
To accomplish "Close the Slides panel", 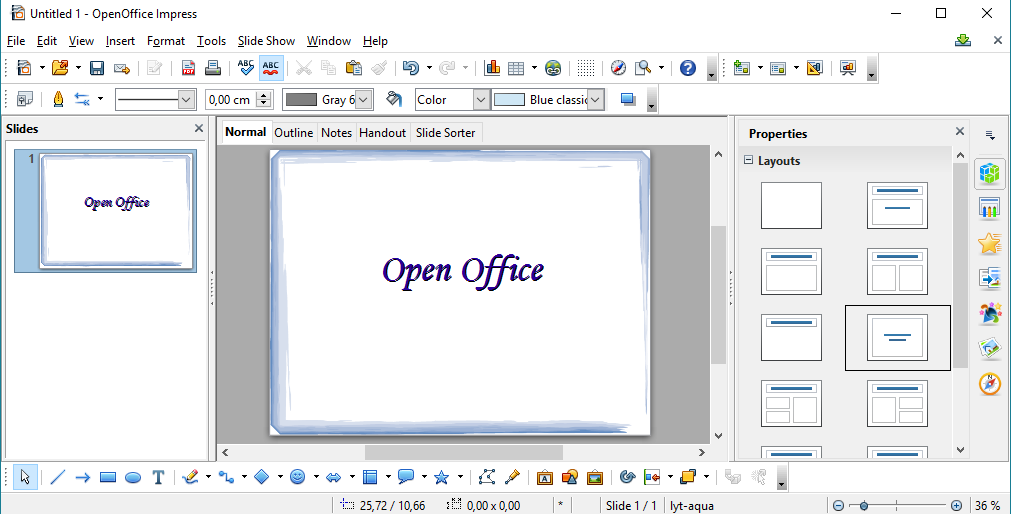I will tap(199, 128).
